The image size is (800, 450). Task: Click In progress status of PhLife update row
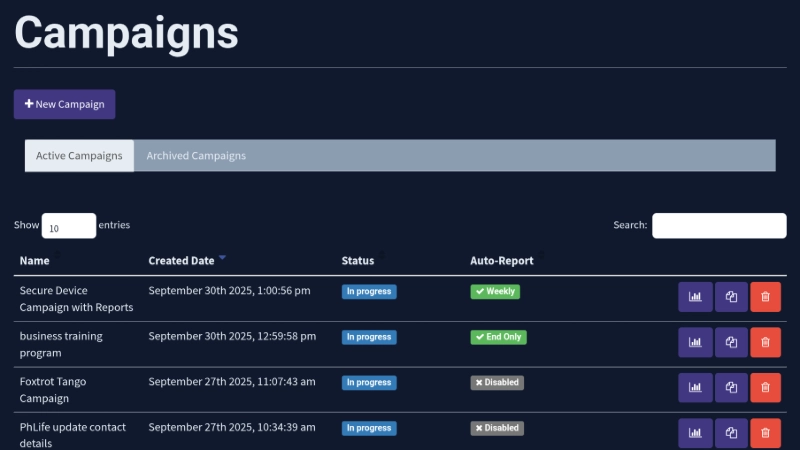369,428
